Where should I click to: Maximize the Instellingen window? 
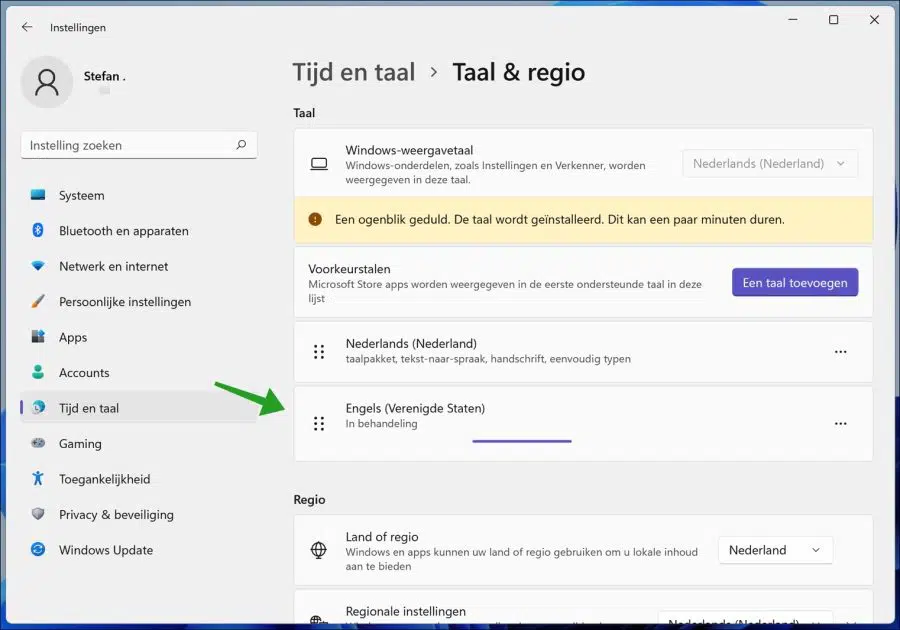833,20
